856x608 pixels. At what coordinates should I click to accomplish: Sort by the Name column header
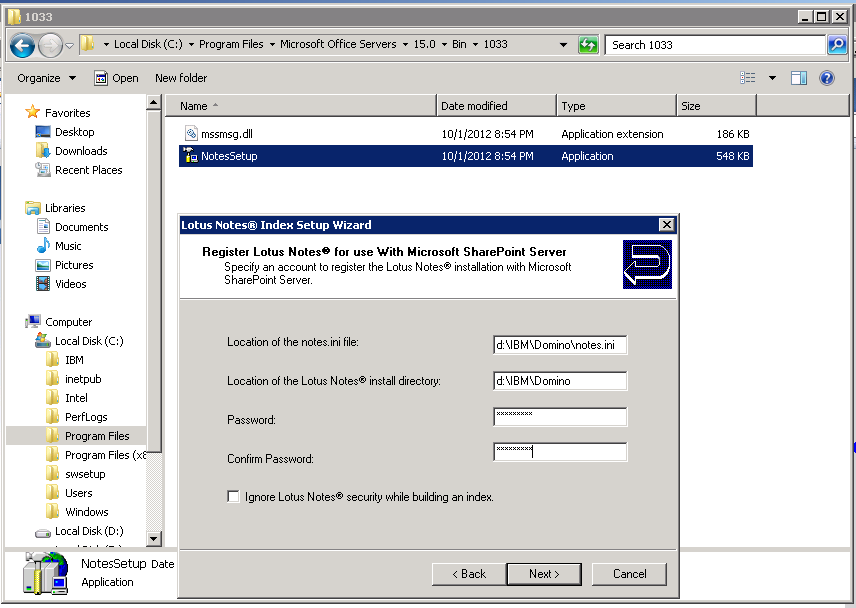coord(301,106)
